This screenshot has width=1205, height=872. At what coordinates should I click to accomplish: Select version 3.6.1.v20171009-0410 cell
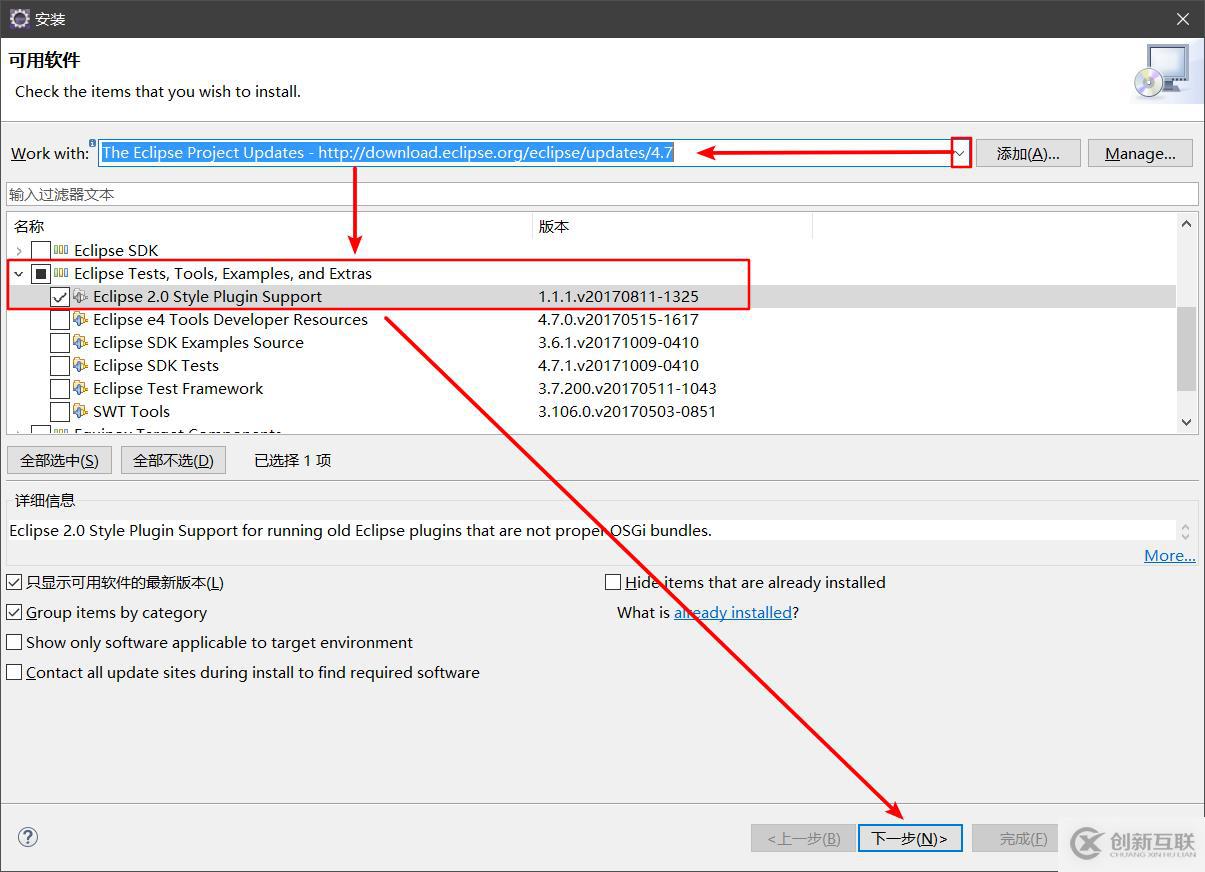point(618,342)
